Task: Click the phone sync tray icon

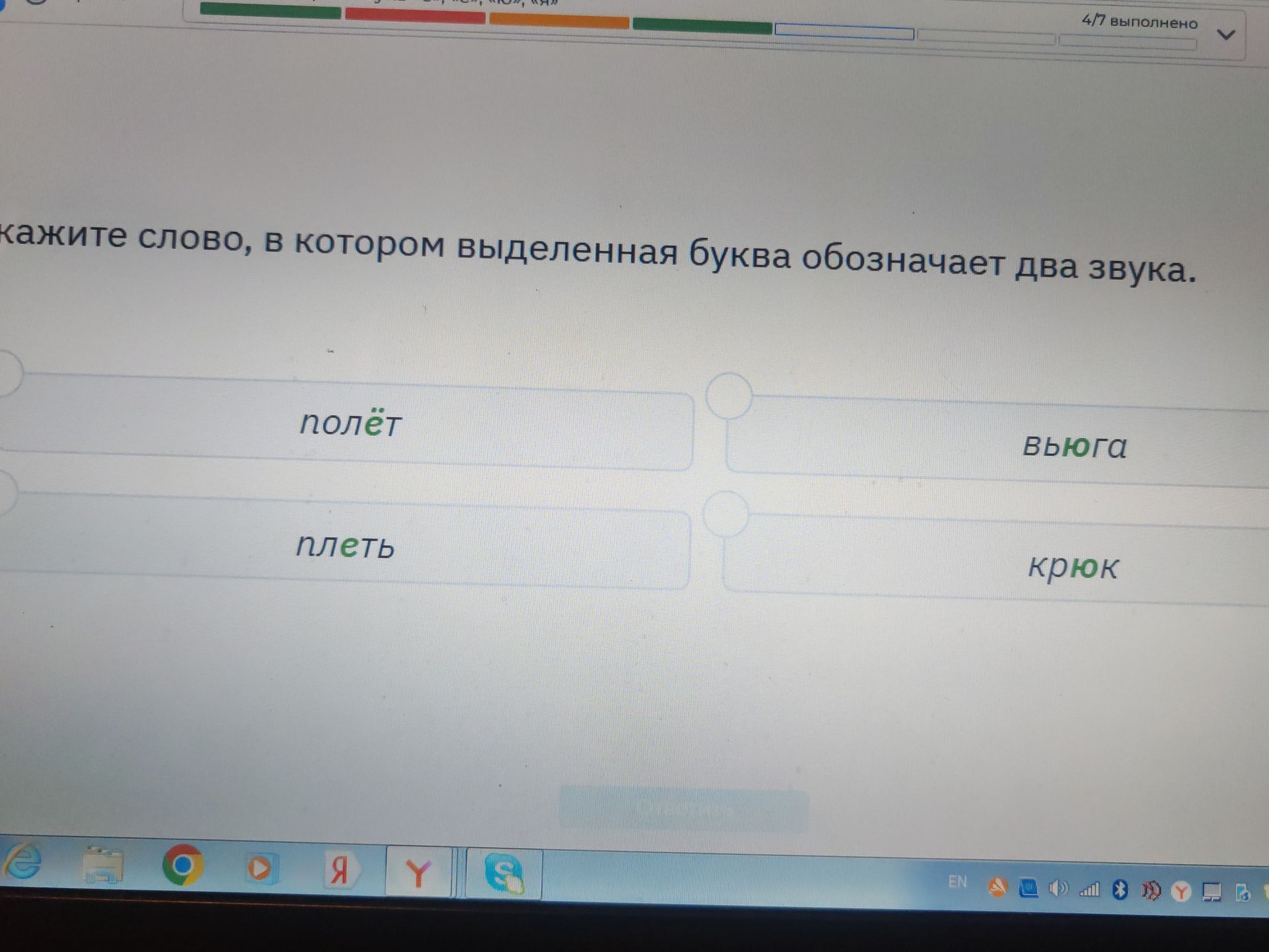Action: click(1243, 893)
